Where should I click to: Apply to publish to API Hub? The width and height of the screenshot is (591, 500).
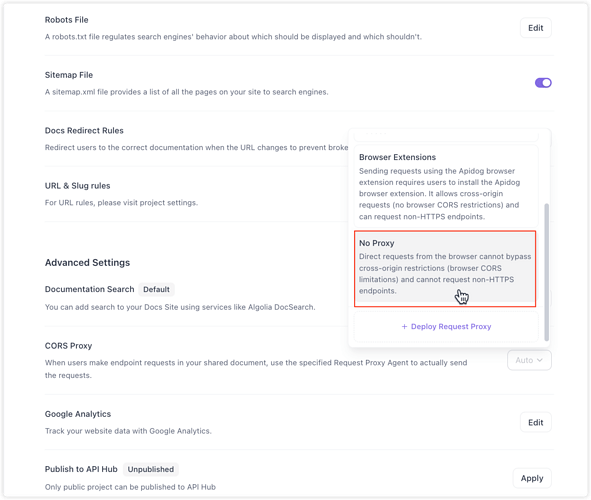[x=532, y=478]
